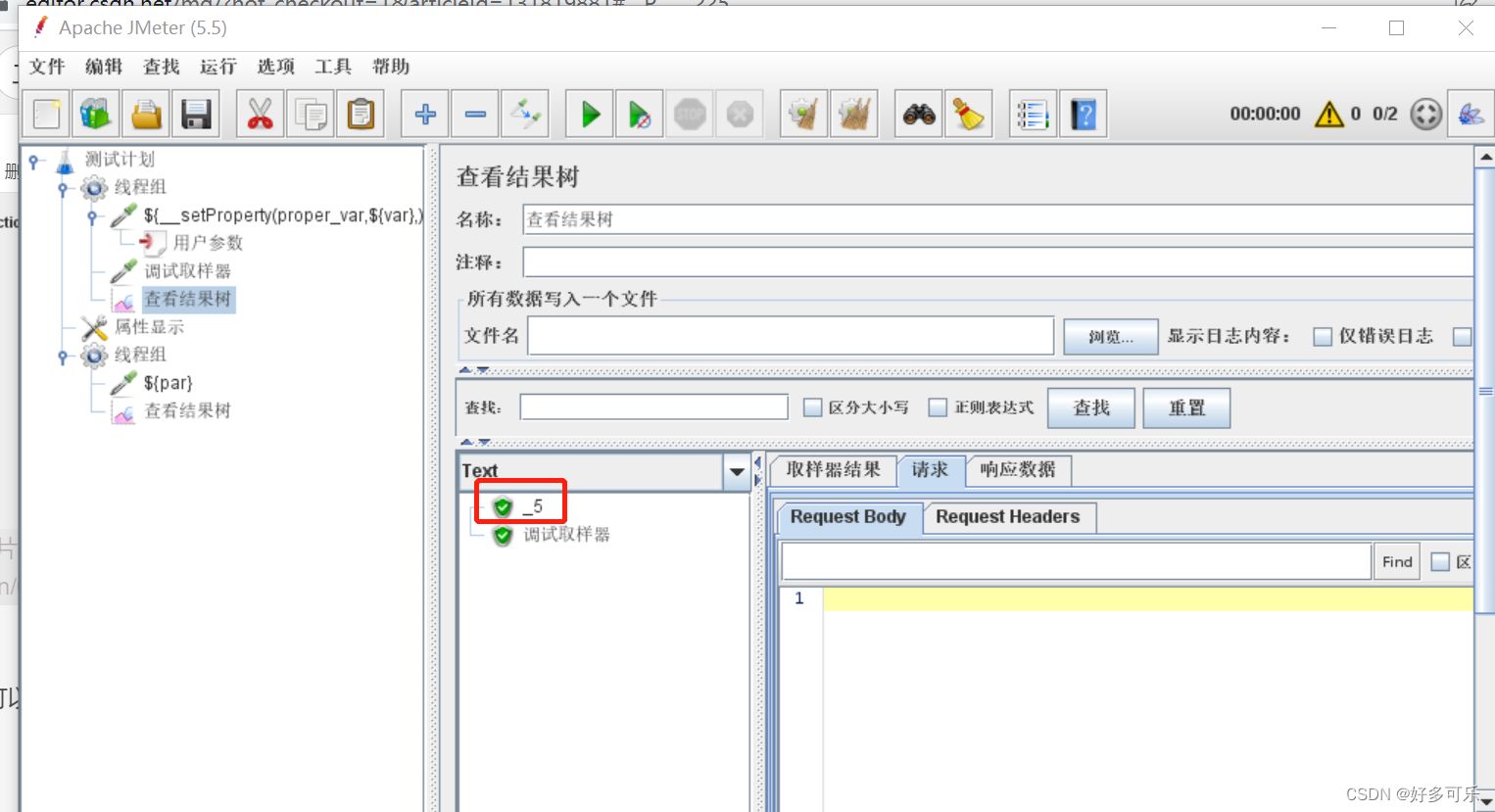1495x812 pixels.
Task: Select the Request Headers tab
Action: coord(1008,517)
